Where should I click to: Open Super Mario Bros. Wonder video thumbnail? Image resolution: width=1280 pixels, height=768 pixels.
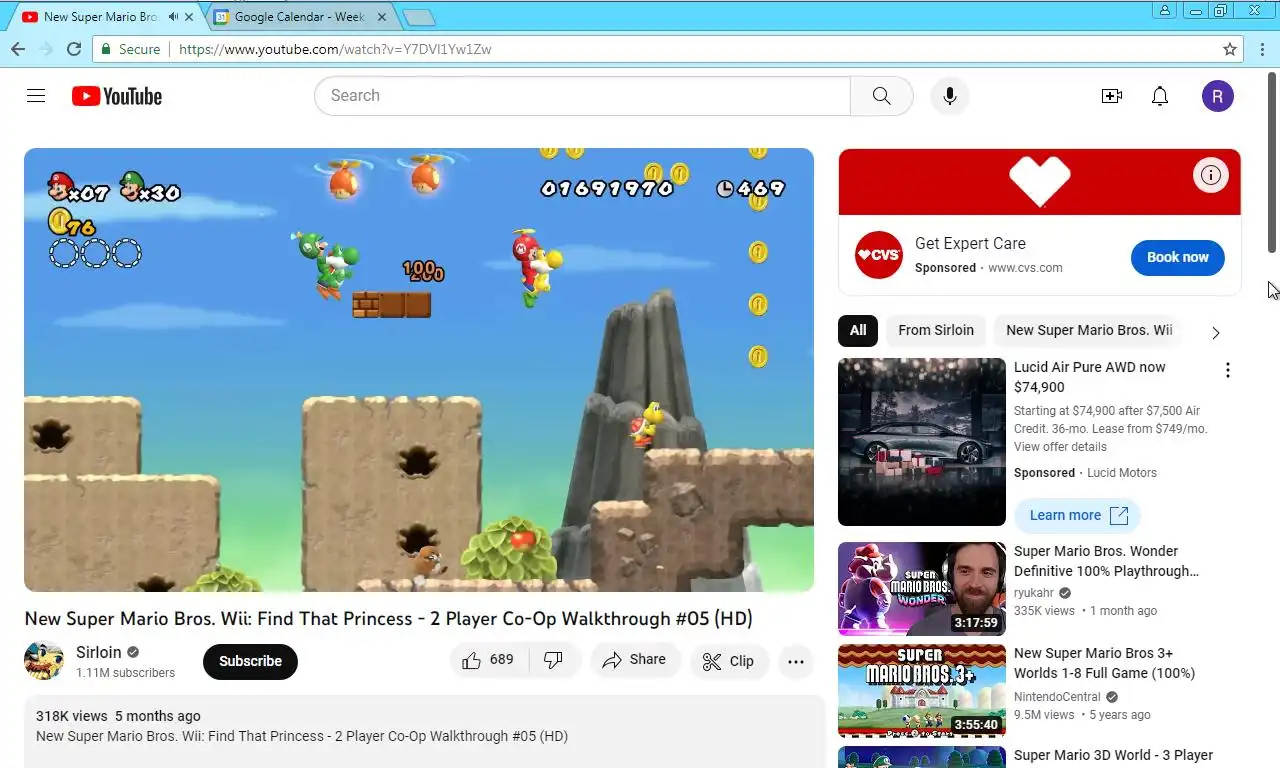pyautogui.click(x=922, y=589)
